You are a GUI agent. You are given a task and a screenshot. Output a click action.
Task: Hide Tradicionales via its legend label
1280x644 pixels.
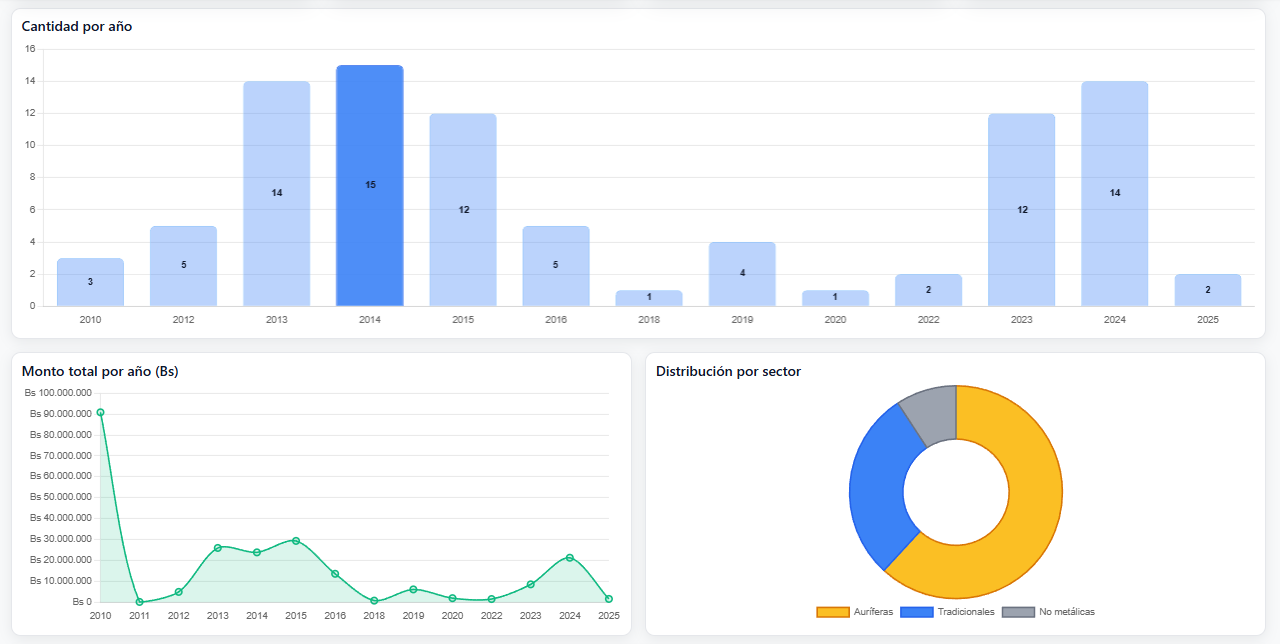(965, 612)
